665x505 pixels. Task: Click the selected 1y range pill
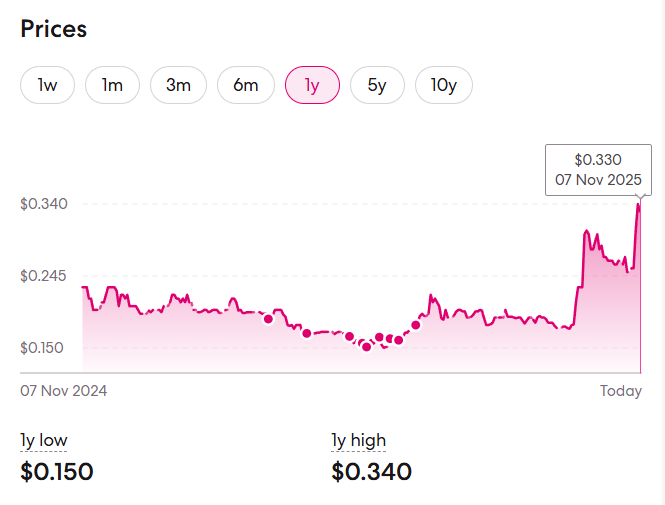312,85
